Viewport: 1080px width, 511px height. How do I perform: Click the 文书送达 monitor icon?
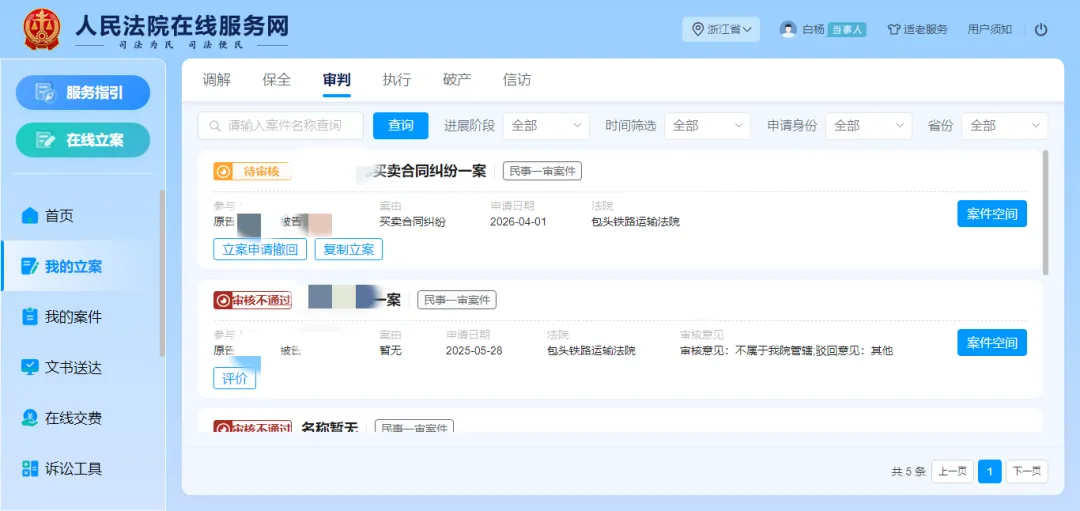[x=30, y=368]
